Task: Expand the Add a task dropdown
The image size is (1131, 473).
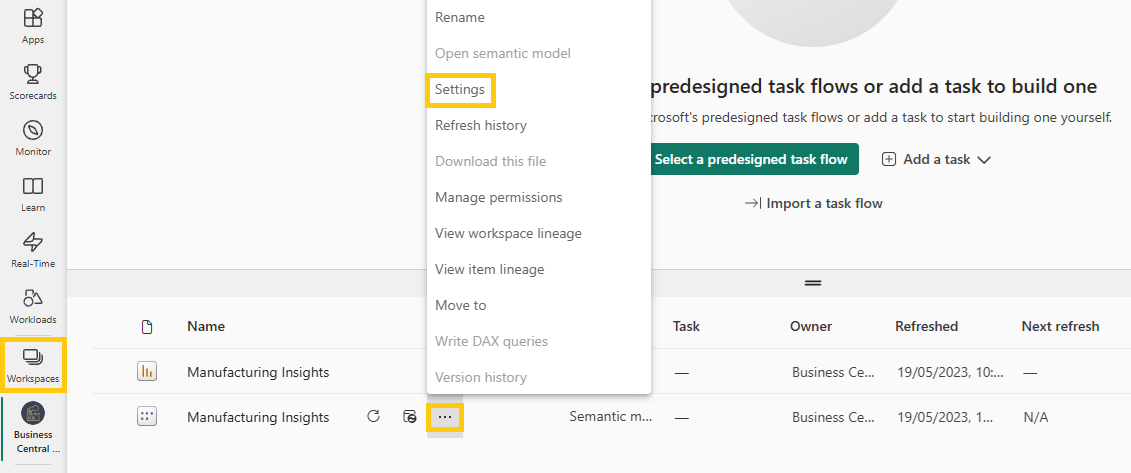Action: 936,159
